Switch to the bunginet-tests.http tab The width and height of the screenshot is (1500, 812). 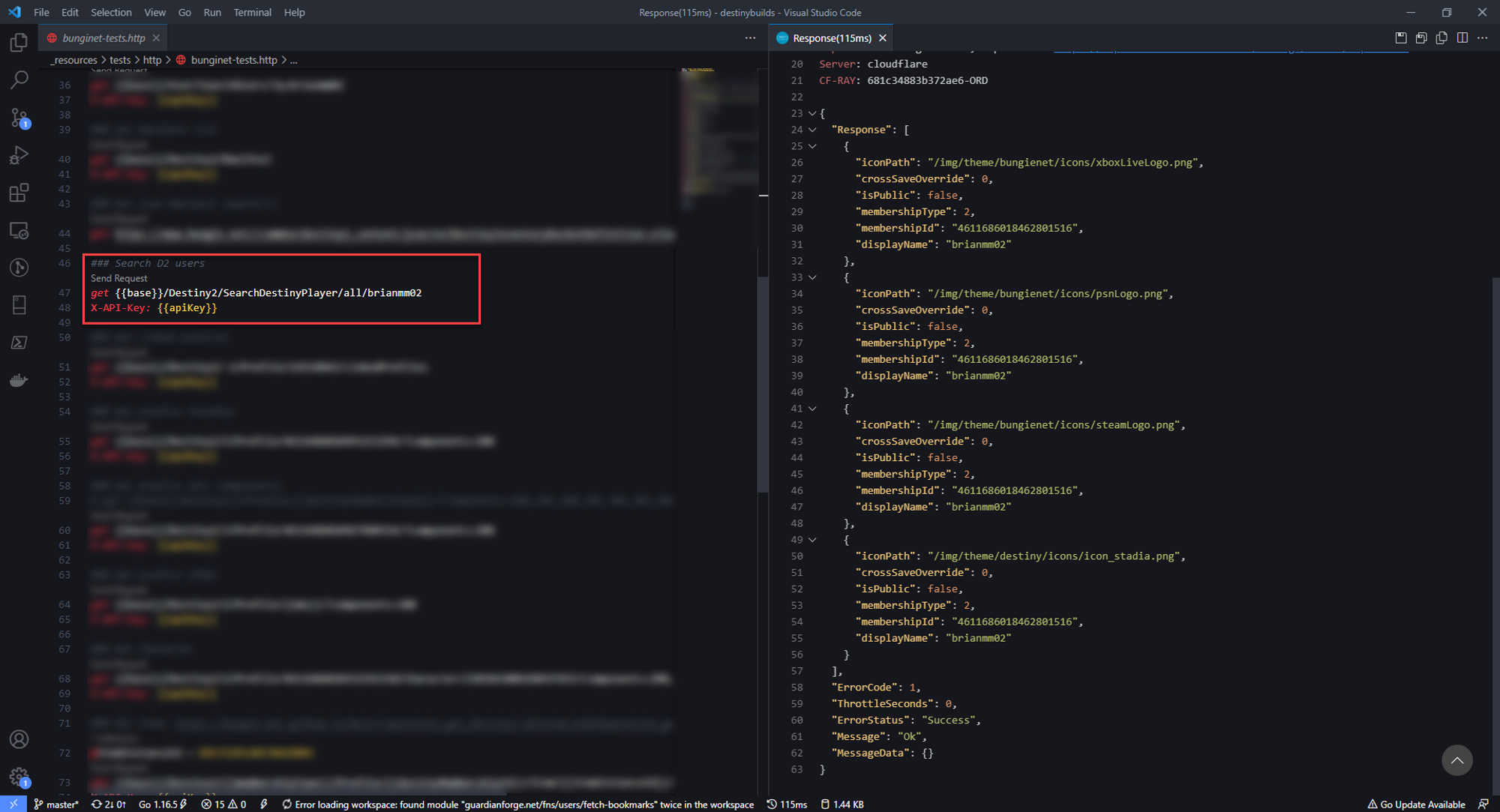tap(103, 37)
